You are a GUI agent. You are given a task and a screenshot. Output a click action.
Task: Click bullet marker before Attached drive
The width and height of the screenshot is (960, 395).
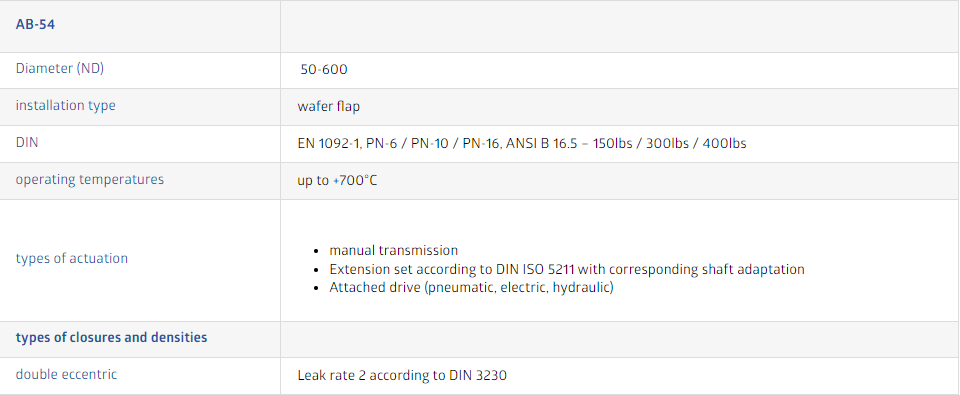[316, 288]
